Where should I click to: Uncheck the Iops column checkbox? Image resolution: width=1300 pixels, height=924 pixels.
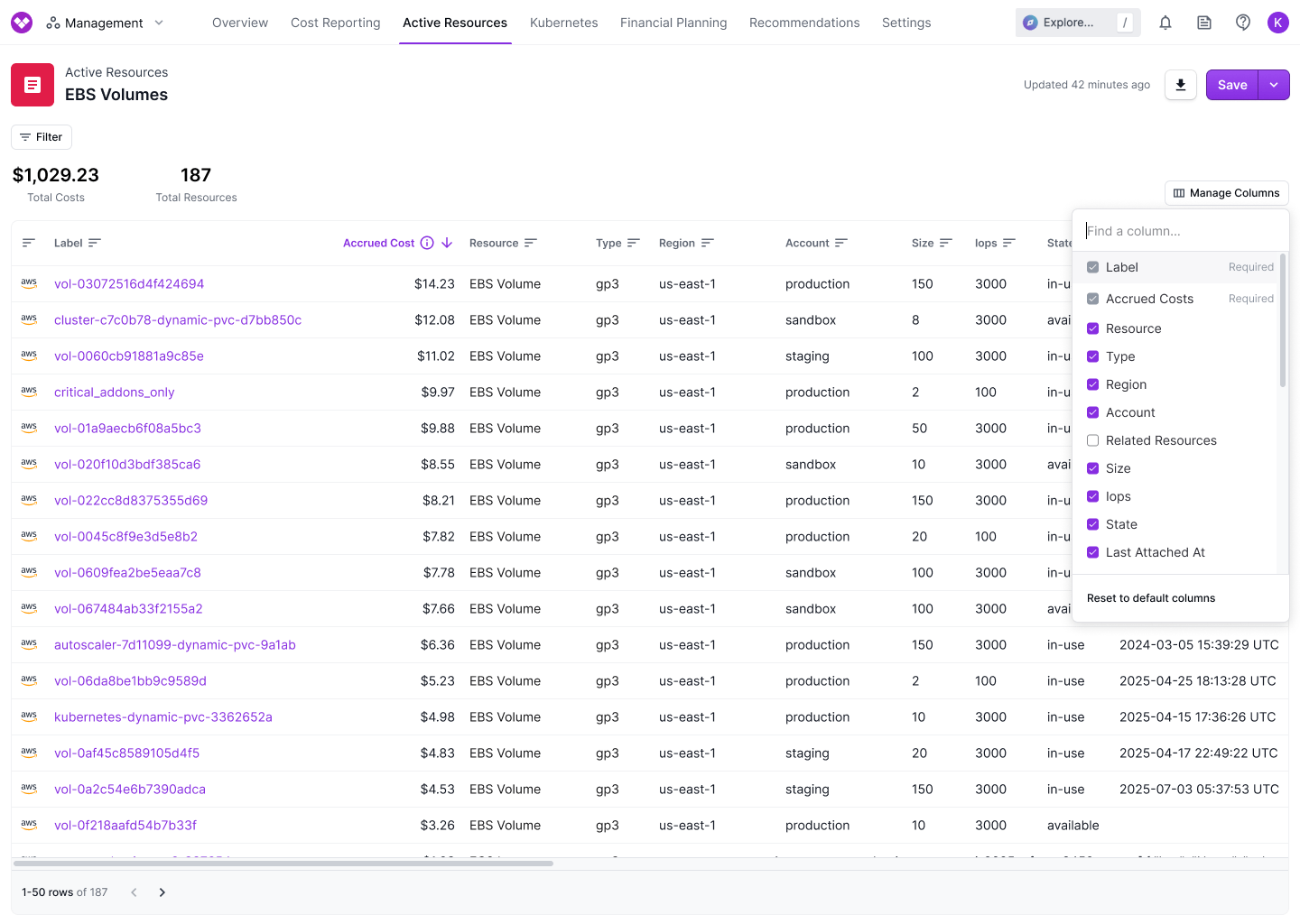[x=1092, y=496]
